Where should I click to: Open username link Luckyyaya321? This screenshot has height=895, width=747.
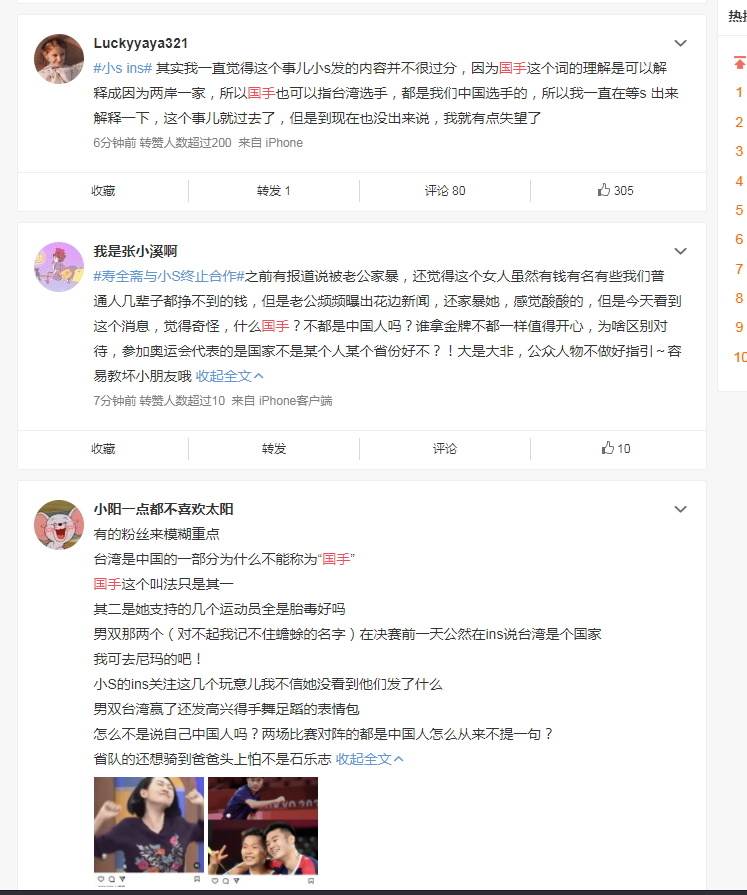tap(140, 43)
